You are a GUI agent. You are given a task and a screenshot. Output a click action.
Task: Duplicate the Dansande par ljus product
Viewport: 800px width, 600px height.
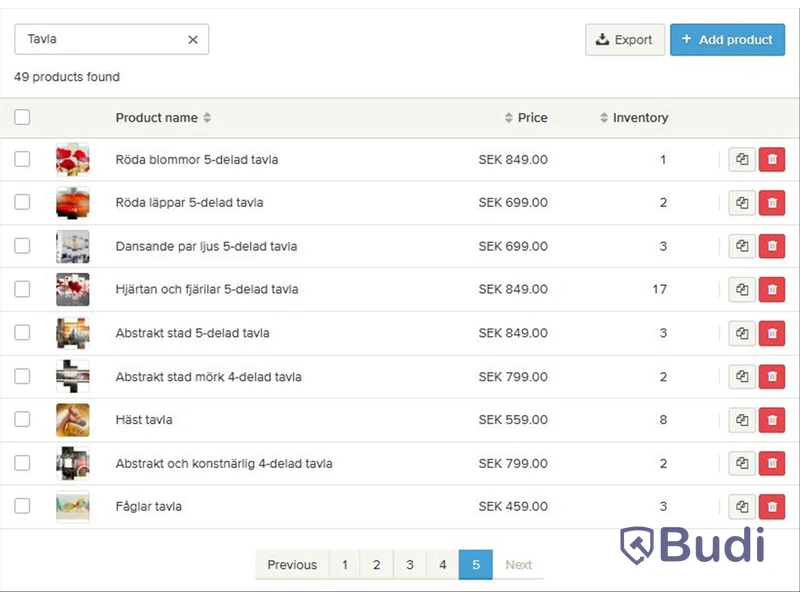(742, 246)
